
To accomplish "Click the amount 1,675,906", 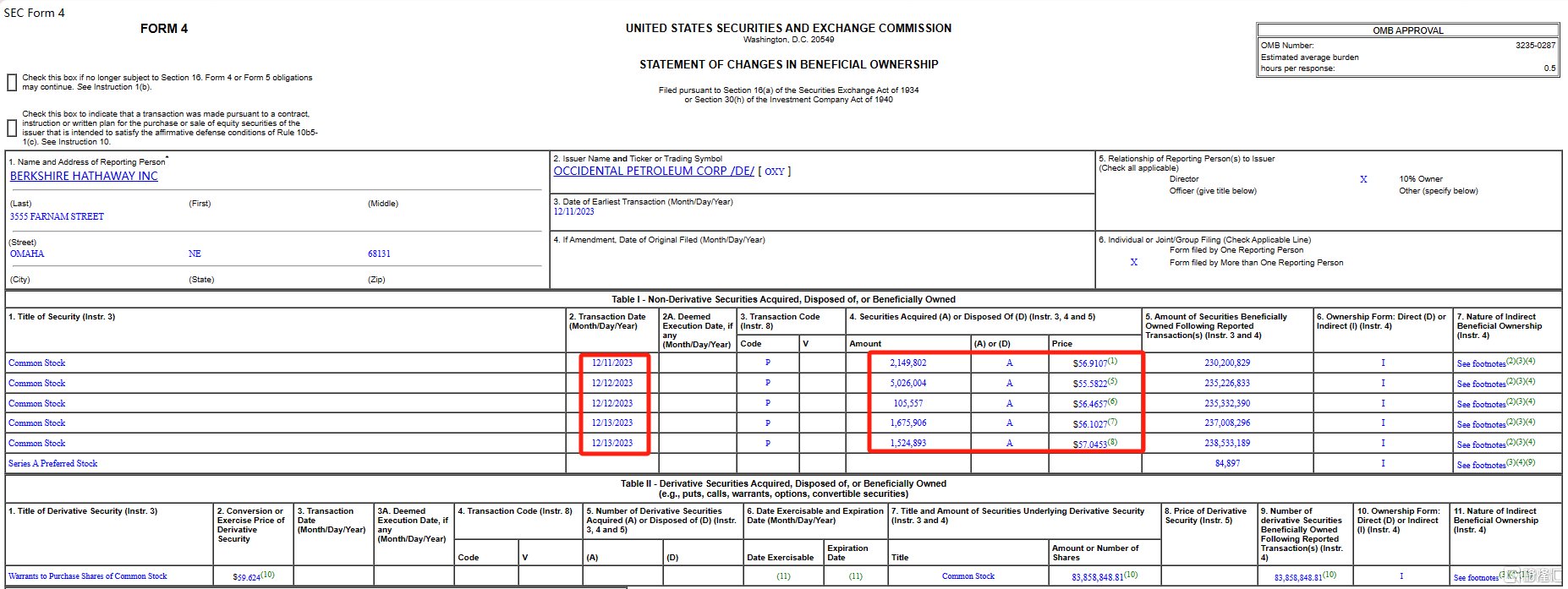I will click(x=908, y=423).
